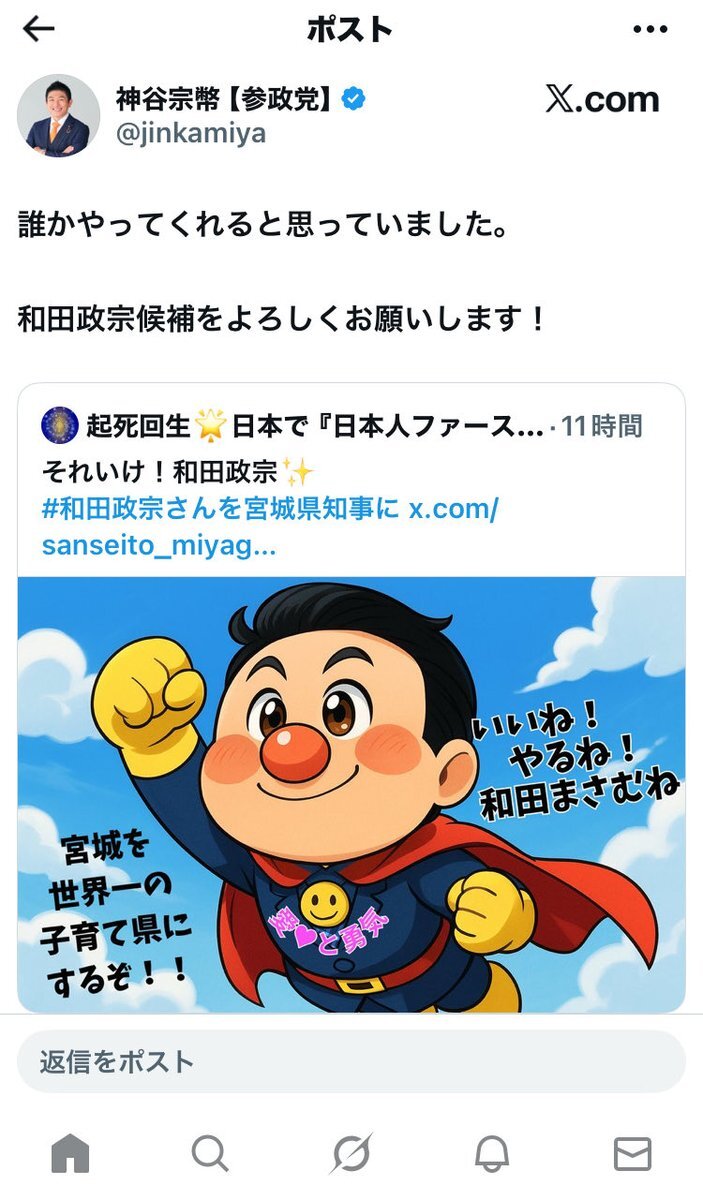Open the superhero cartoon image
The height and width of the screenshot is (1200, 703).
351,795
